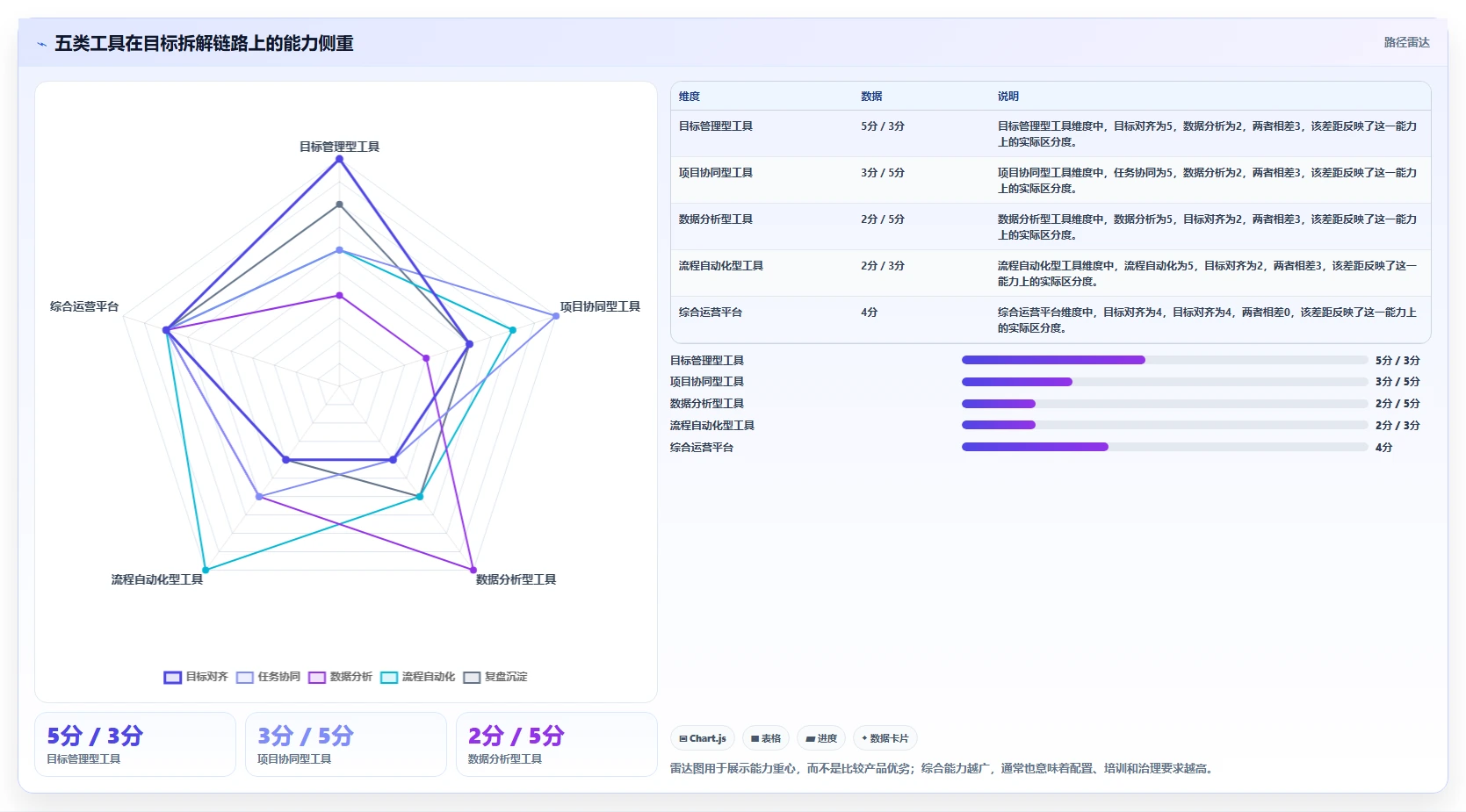The image size is (1466, 812).
Task: Click the radar axis label 项目协同型工具
Action: click(x=601, y=306)
